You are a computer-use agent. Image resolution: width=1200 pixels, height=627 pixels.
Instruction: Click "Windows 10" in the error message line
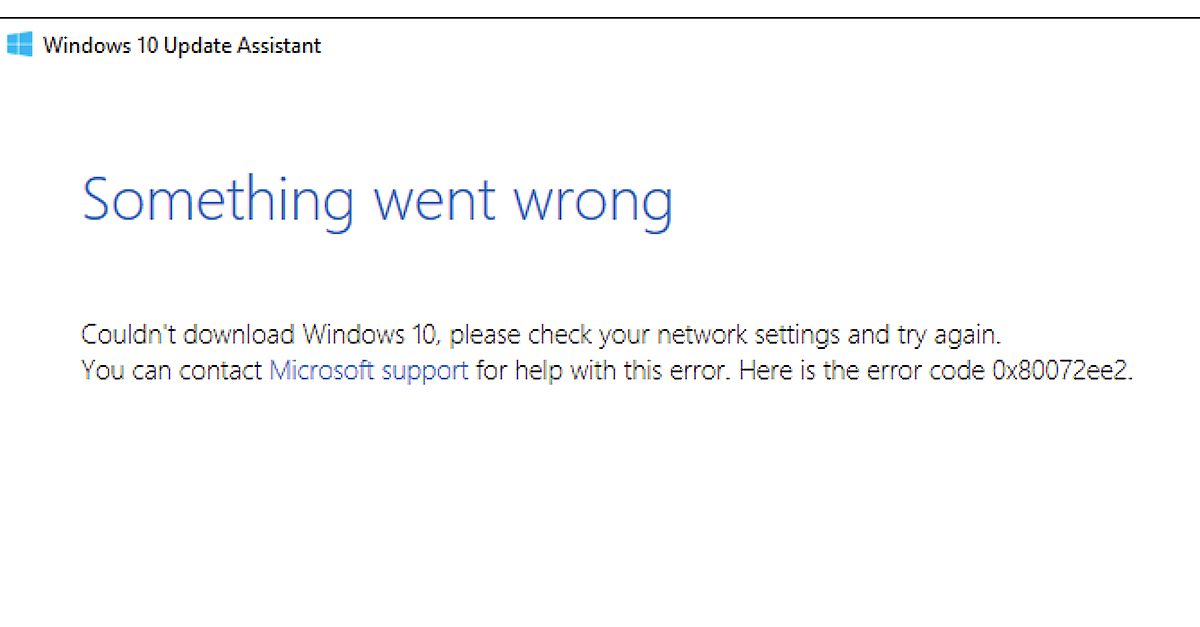click(371, 333)
